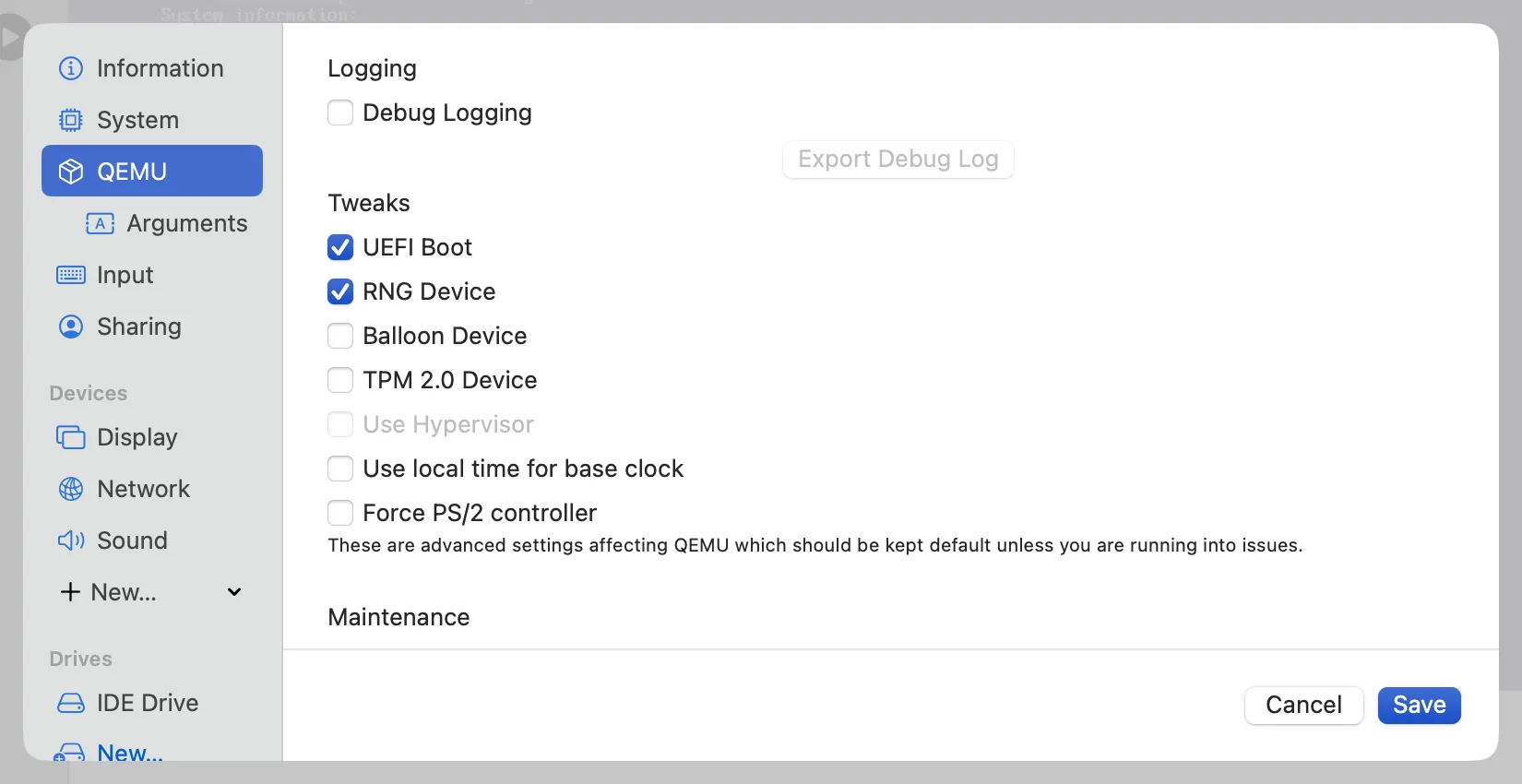The image size is (1522, 784).
Task: Click the IDE Drive disk icon
Action: click(71, 703)
